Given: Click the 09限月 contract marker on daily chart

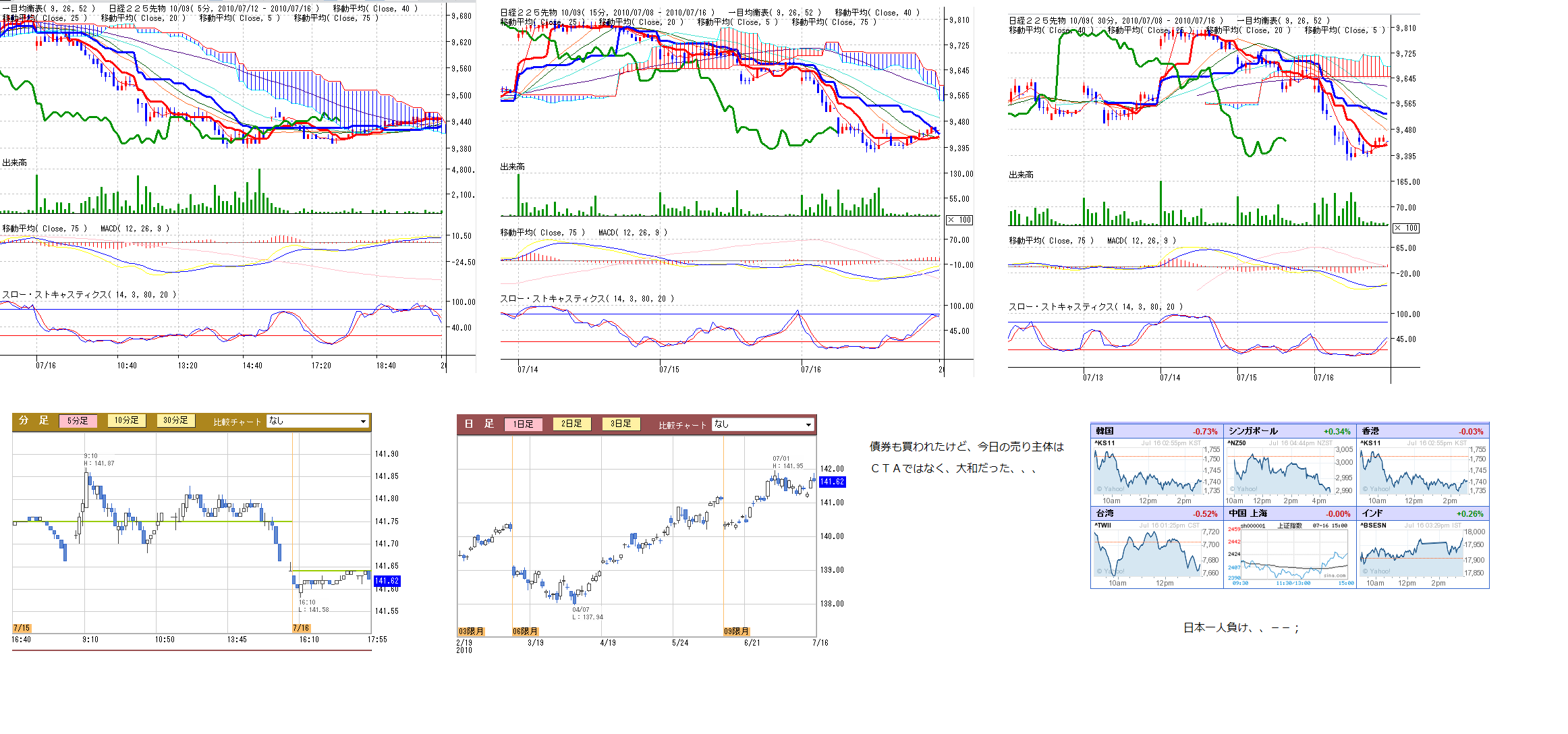Looking at the screenshot, I should point(736,631).
